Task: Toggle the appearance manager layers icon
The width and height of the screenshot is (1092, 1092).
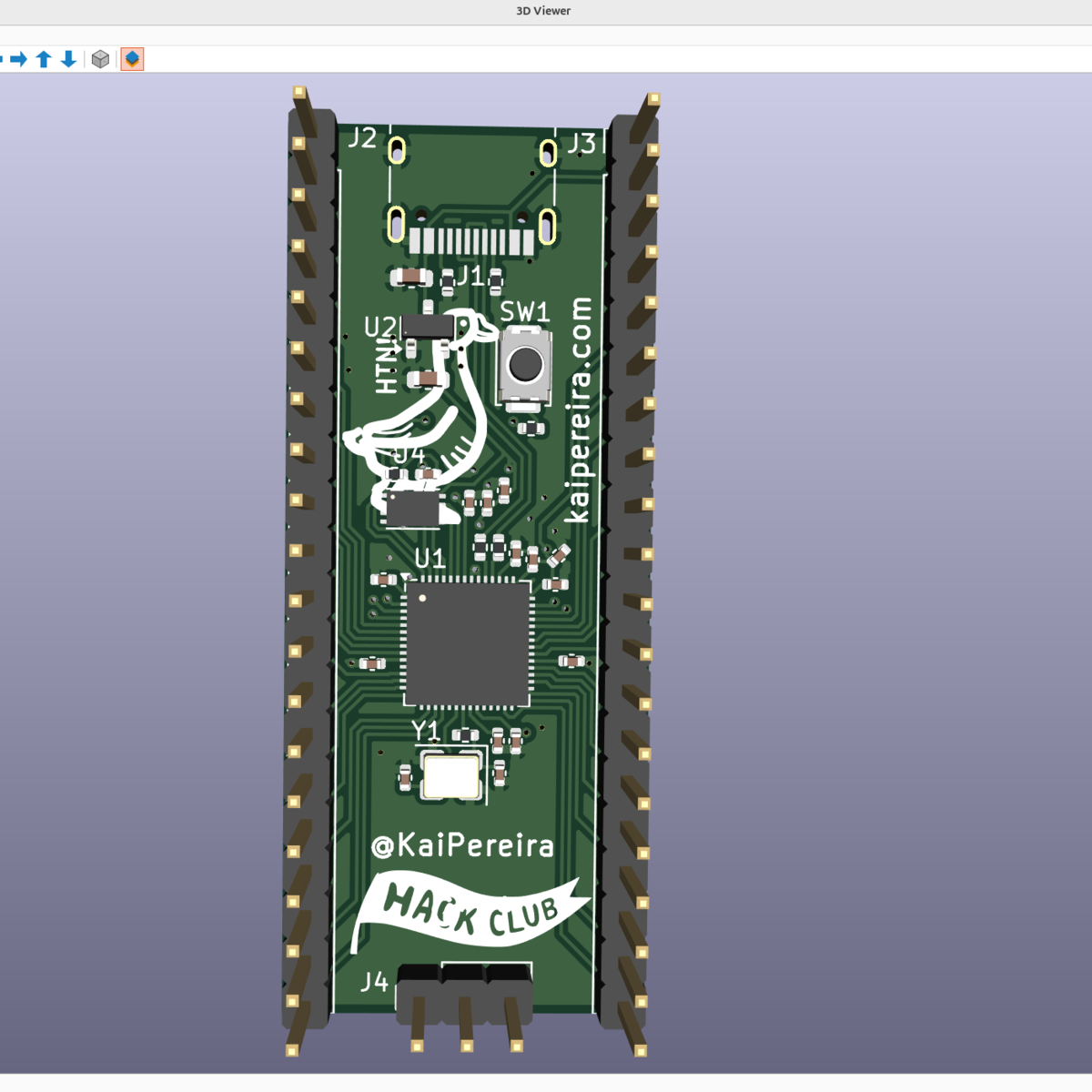Action: [132, 59]
